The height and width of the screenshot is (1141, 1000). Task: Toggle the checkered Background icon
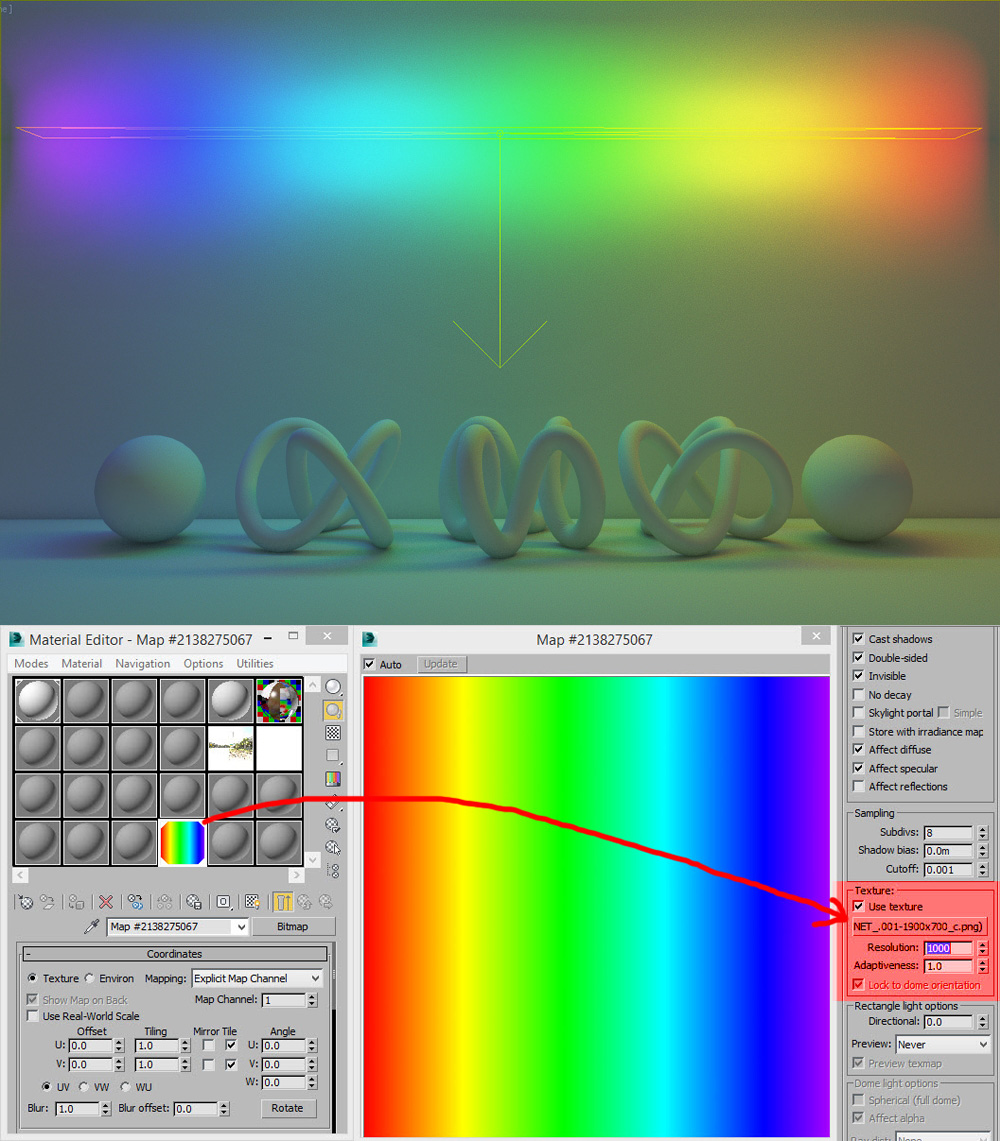click(333, 733)
